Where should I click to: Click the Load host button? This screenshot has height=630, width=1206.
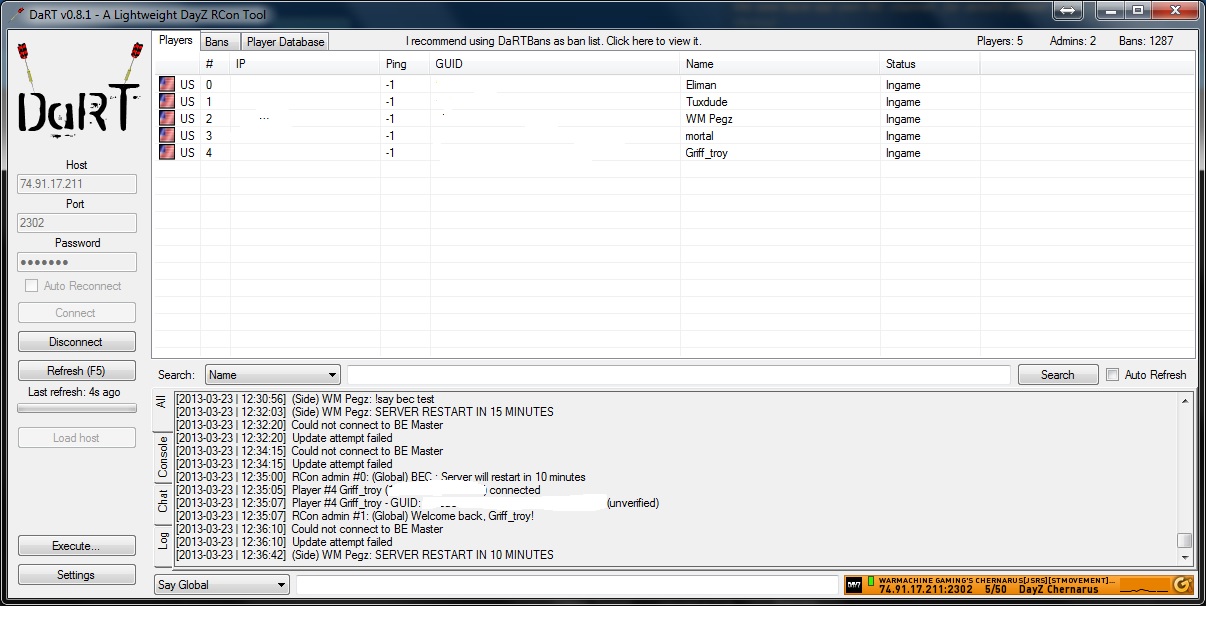click(x=76, y=438)
